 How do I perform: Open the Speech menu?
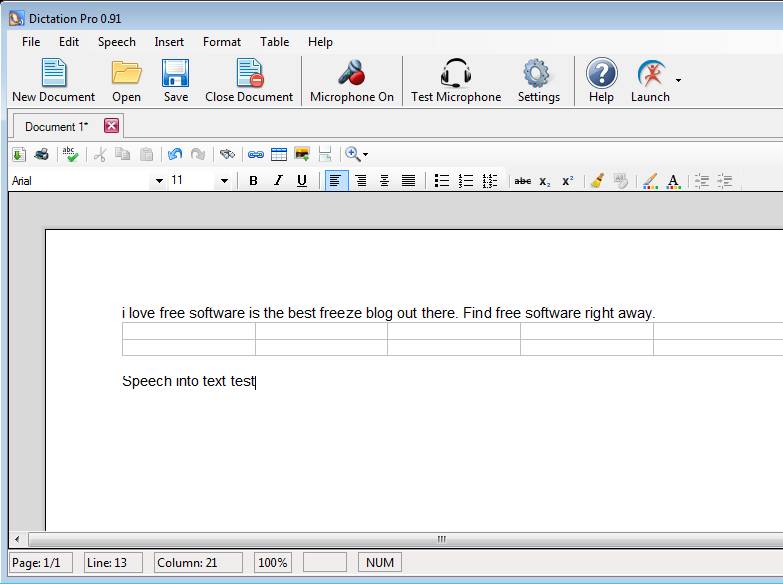click(117, 42)
